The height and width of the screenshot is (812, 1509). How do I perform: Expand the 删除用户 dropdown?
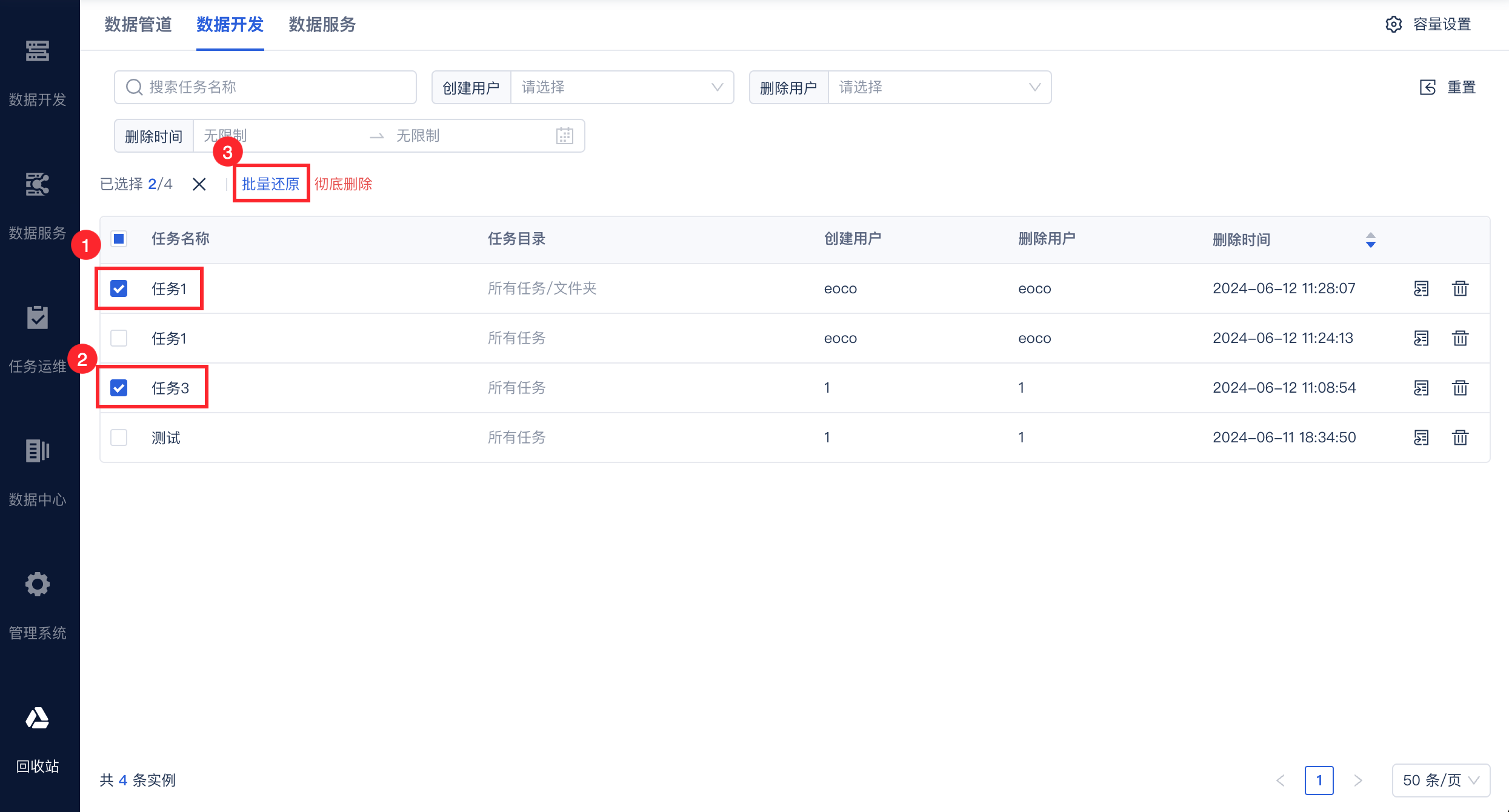pos(939,87)
